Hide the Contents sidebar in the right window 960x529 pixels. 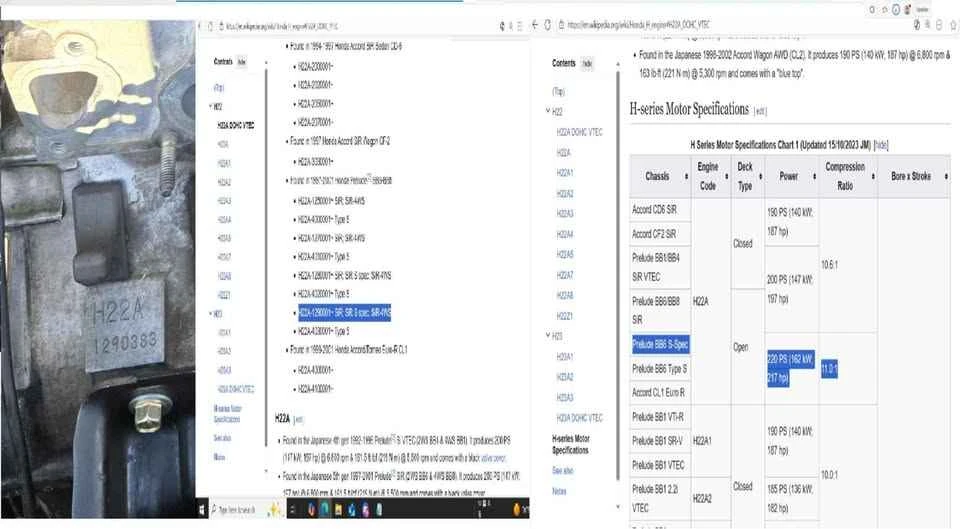point(587,63)
